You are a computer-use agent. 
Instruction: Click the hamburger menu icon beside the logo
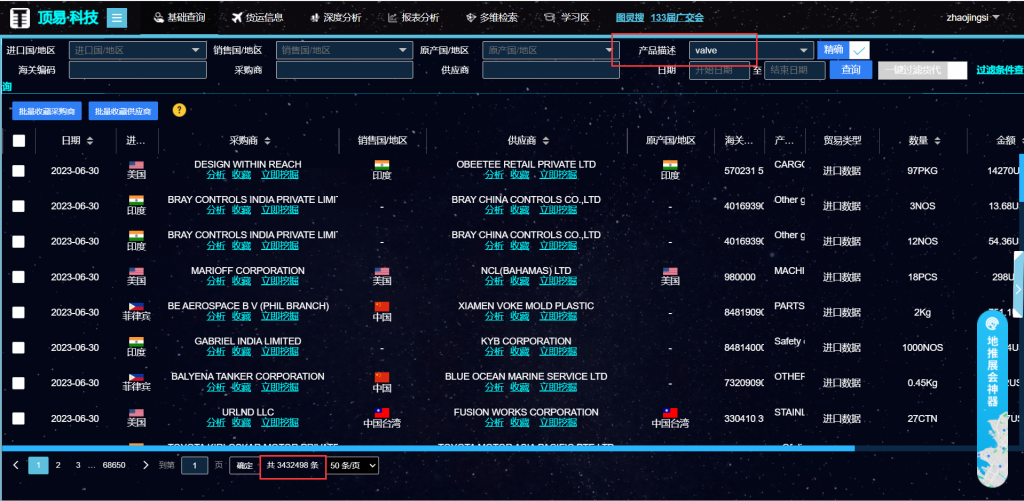coord(117,18)
